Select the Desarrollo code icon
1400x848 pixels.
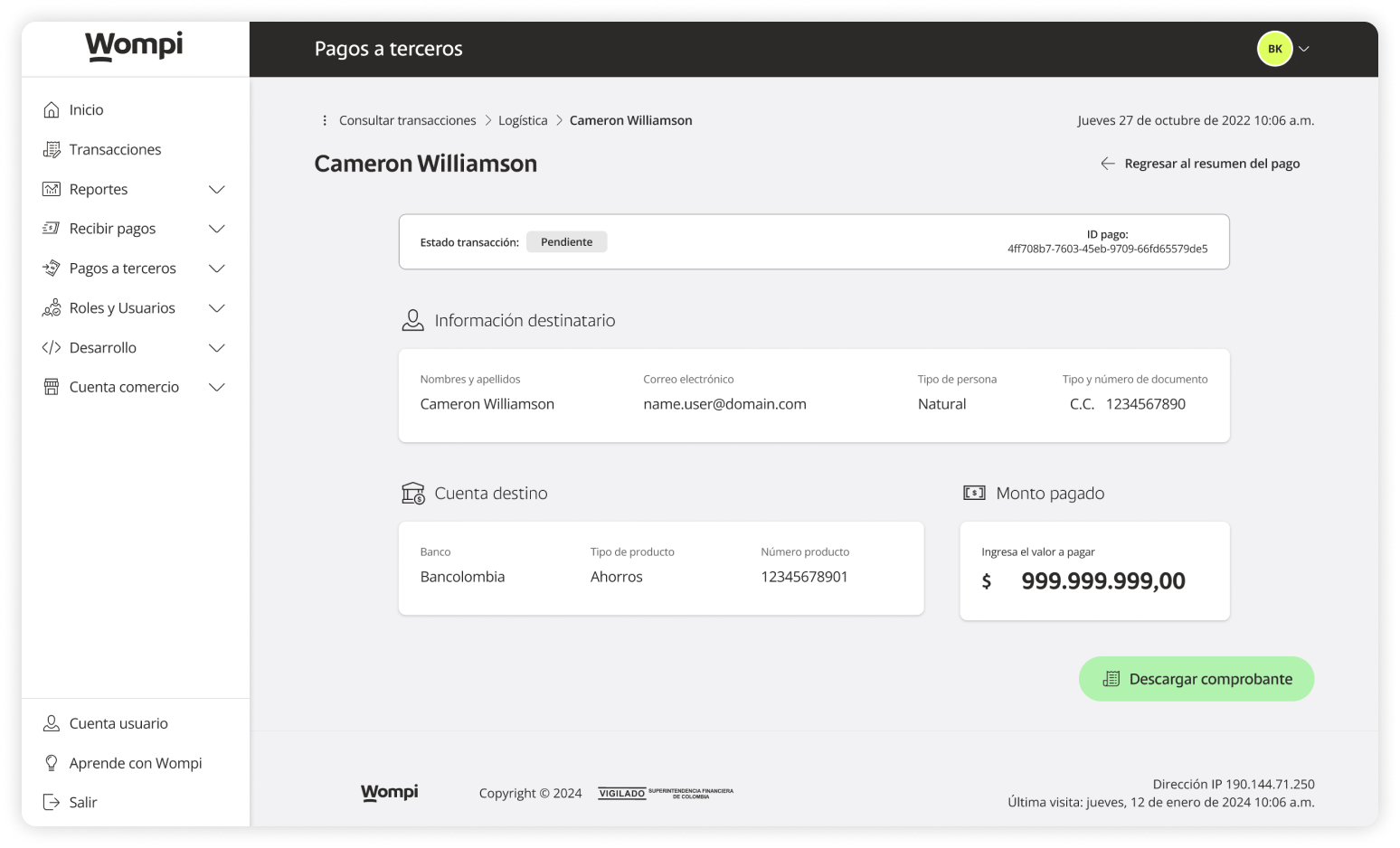53,347
